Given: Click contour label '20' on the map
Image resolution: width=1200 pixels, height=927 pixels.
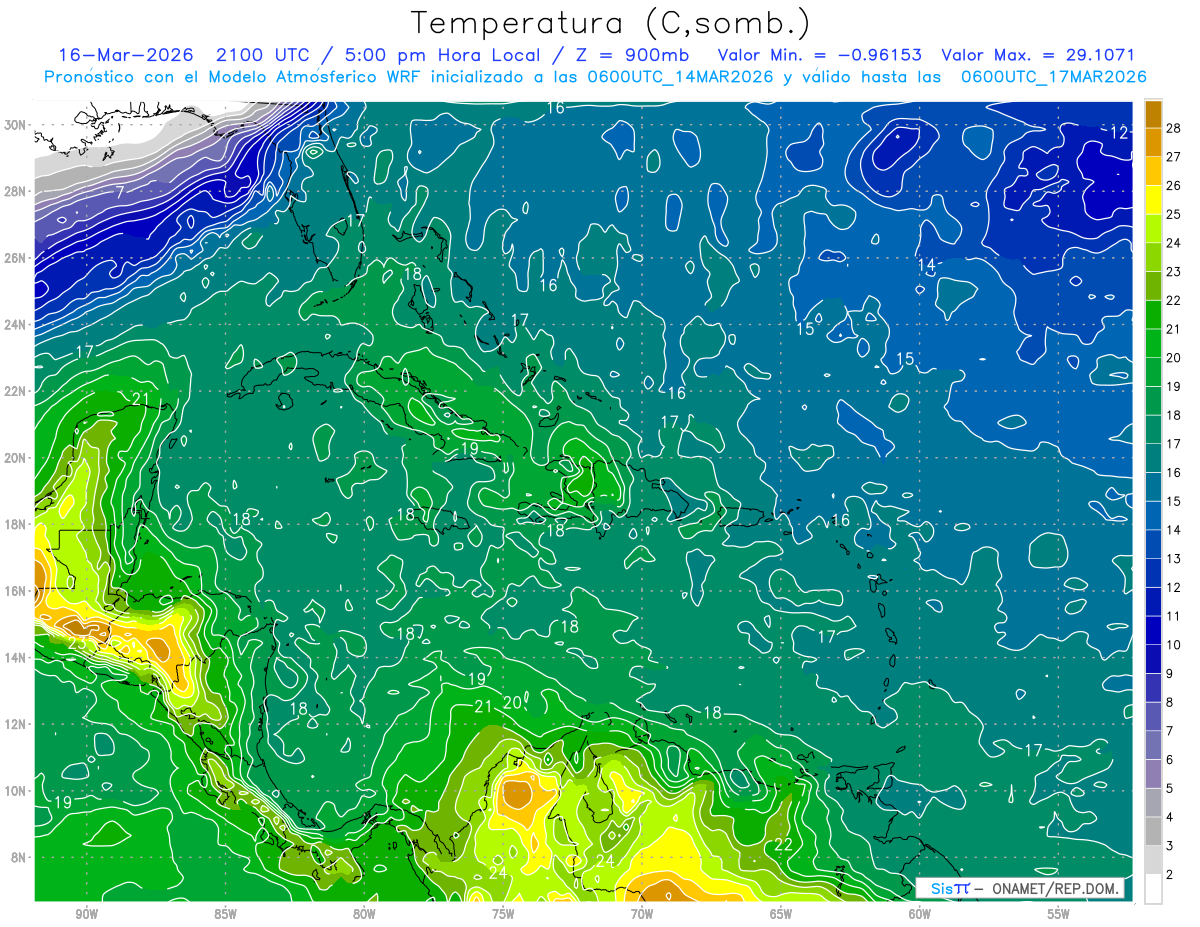Looking at the screenshot, I should point(512,702).
